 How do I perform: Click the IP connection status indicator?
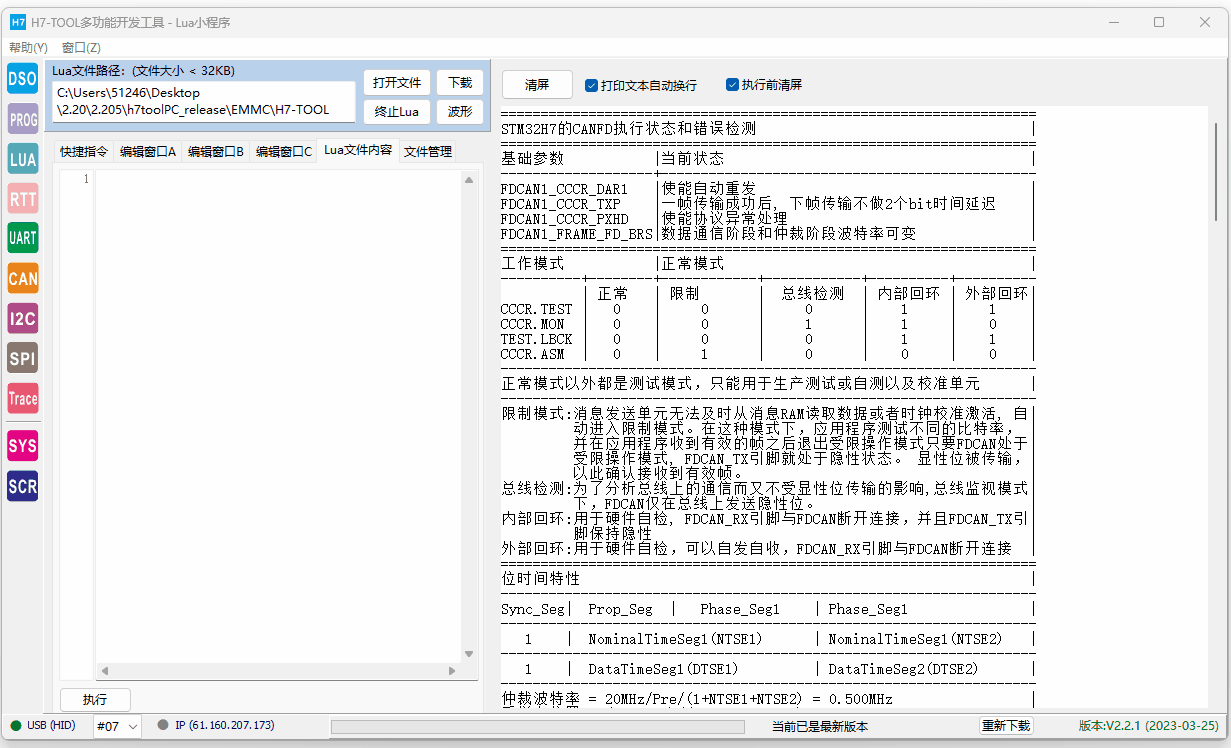pos(216,725)
